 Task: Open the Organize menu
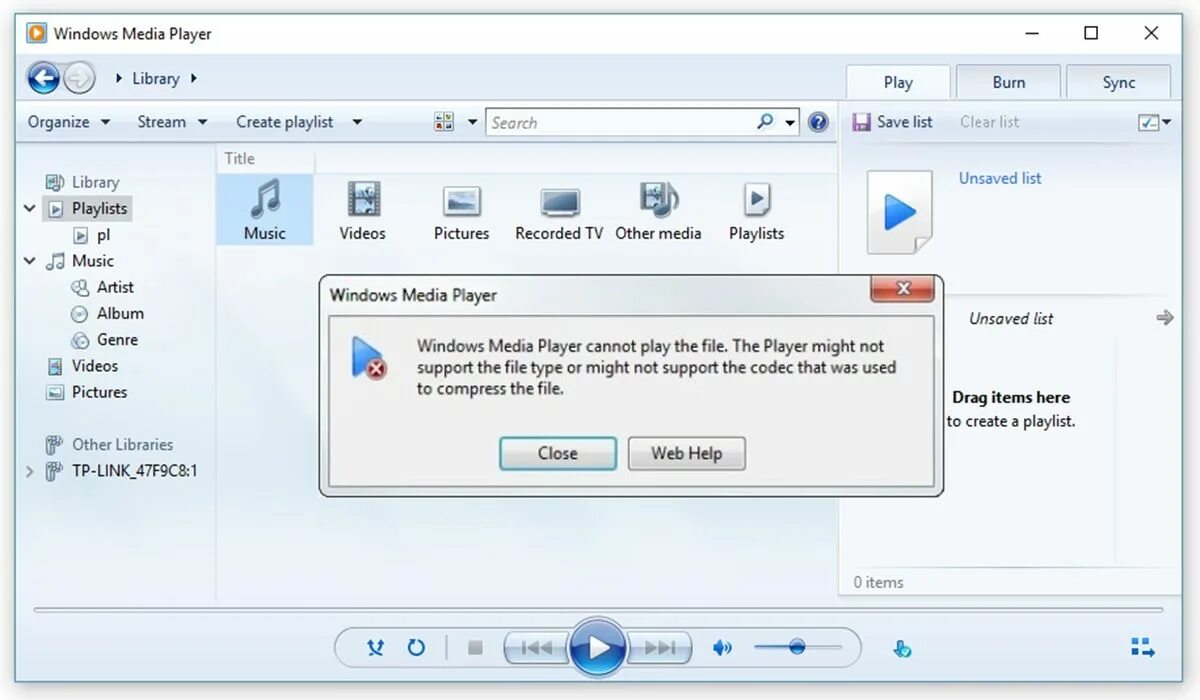tap(68, 122)
